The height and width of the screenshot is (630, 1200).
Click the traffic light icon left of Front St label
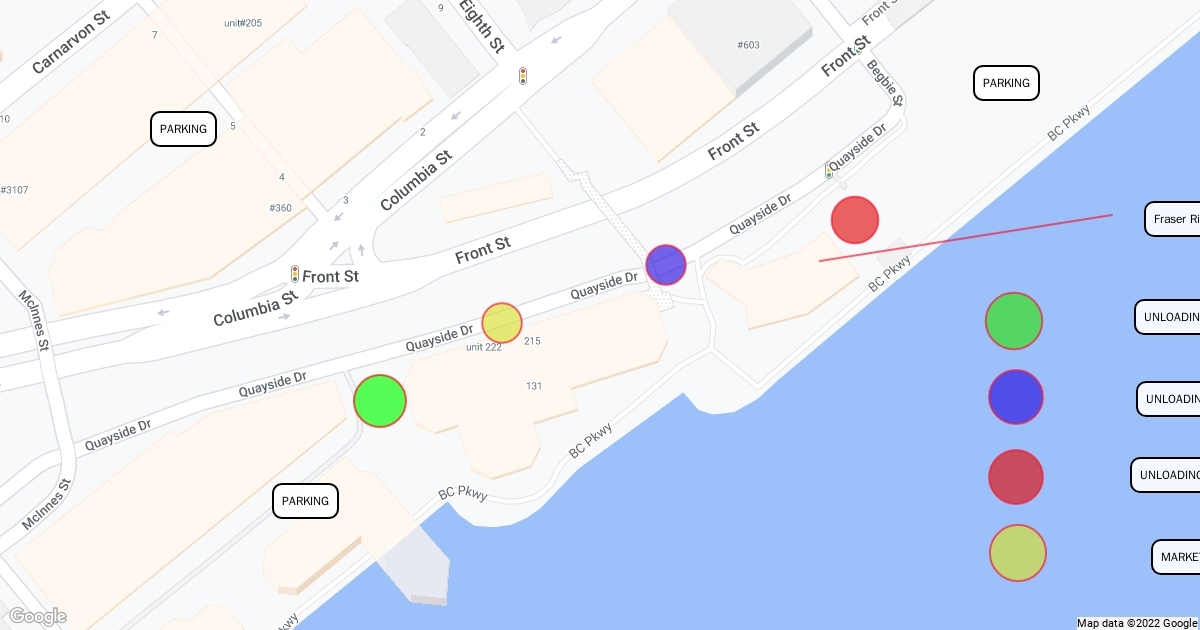click(295, 274)
